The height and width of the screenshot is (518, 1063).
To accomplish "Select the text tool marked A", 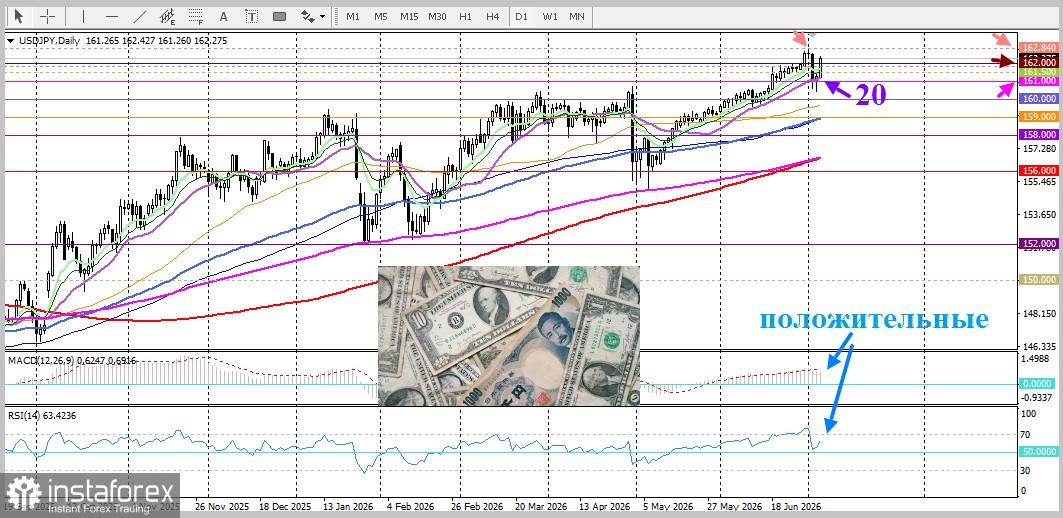I will [224, 16].
